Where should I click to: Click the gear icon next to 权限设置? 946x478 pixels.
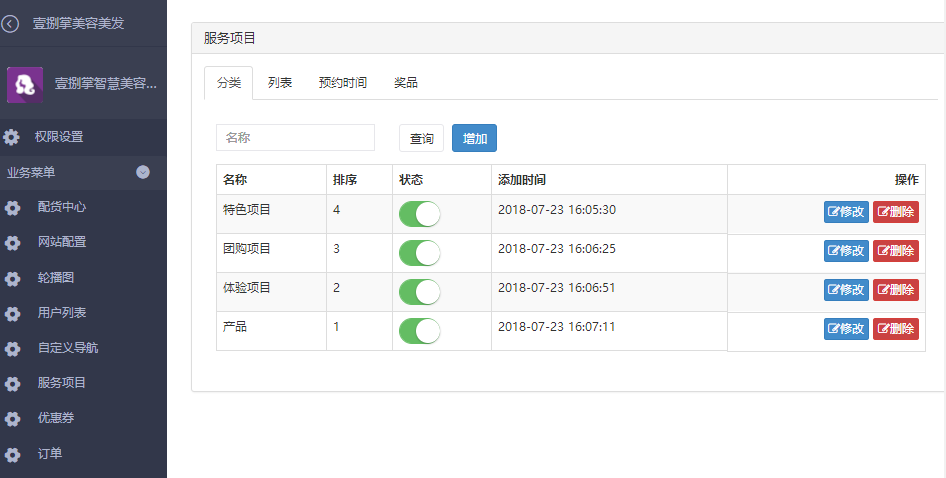pyautogui.click(x=11, y=137)
